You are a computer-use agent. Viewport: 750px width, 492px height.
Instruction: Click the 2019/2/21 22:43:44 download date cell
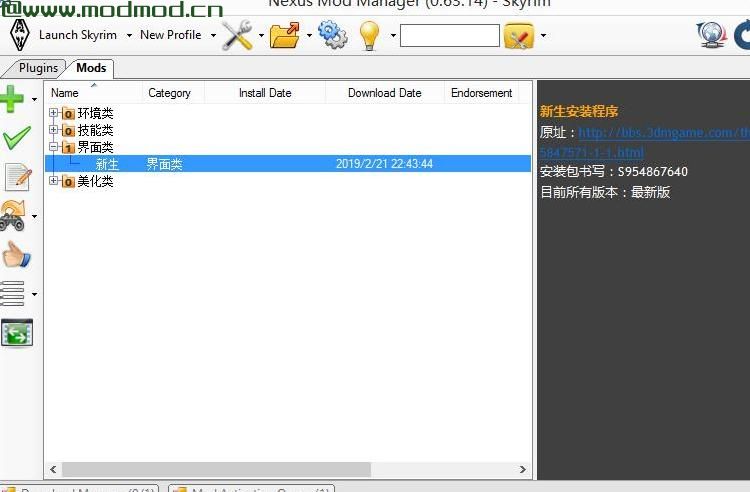384,164
